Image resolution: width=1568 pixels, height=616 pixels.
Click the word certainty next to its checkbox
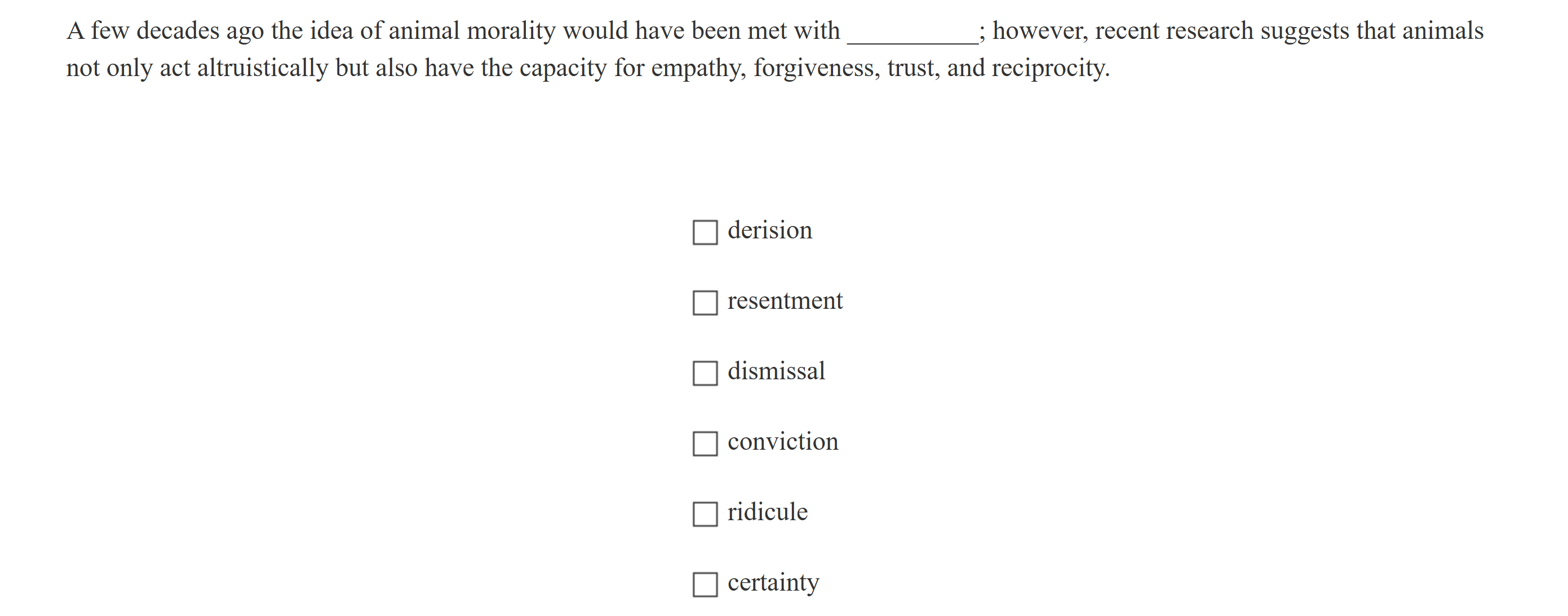(773, 583)
